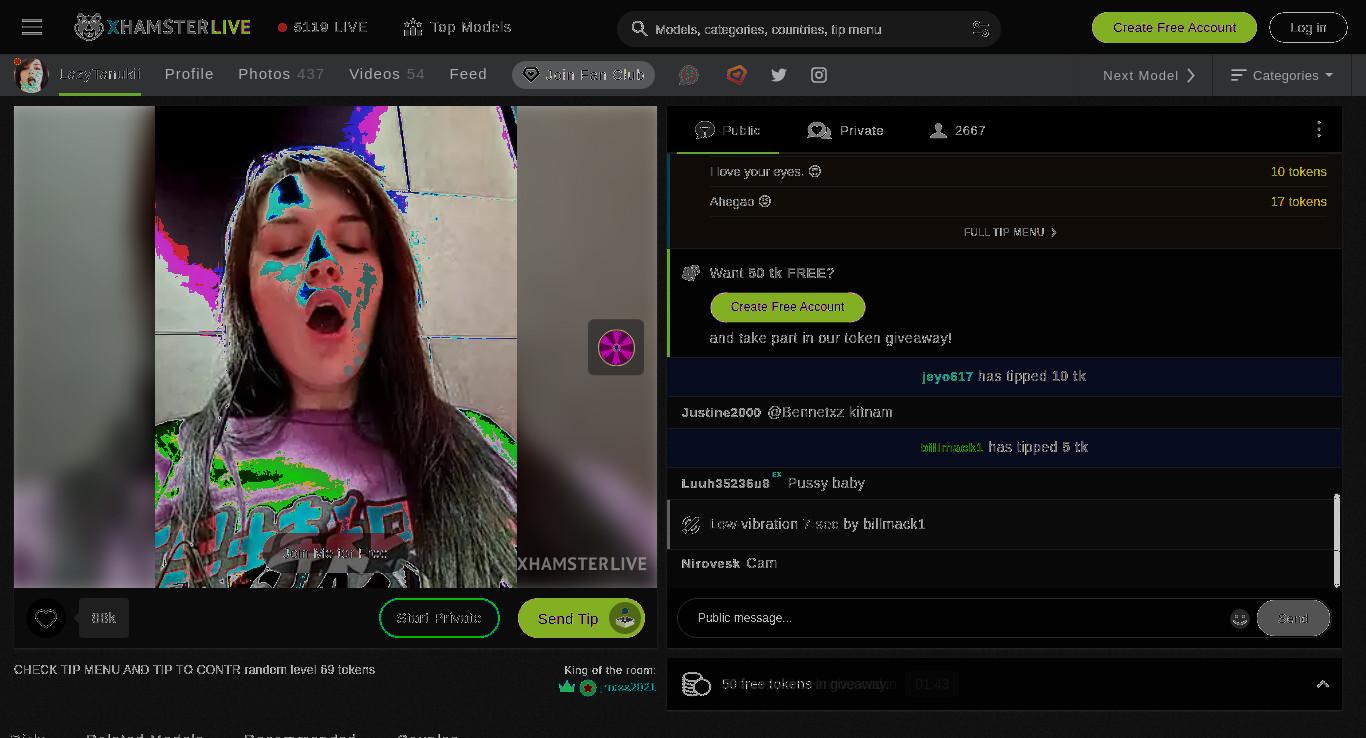The height and width of the screenshot is (738, 1366).
Task: Collapse the giveaway panel chevron
Action: [1322, 684]
